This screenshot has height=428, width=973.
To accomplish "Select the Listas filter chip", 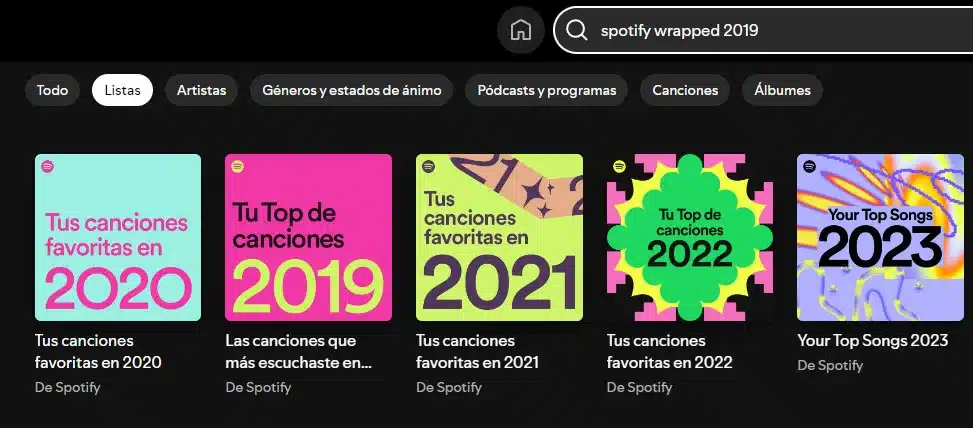I will (x=122, y=90).
